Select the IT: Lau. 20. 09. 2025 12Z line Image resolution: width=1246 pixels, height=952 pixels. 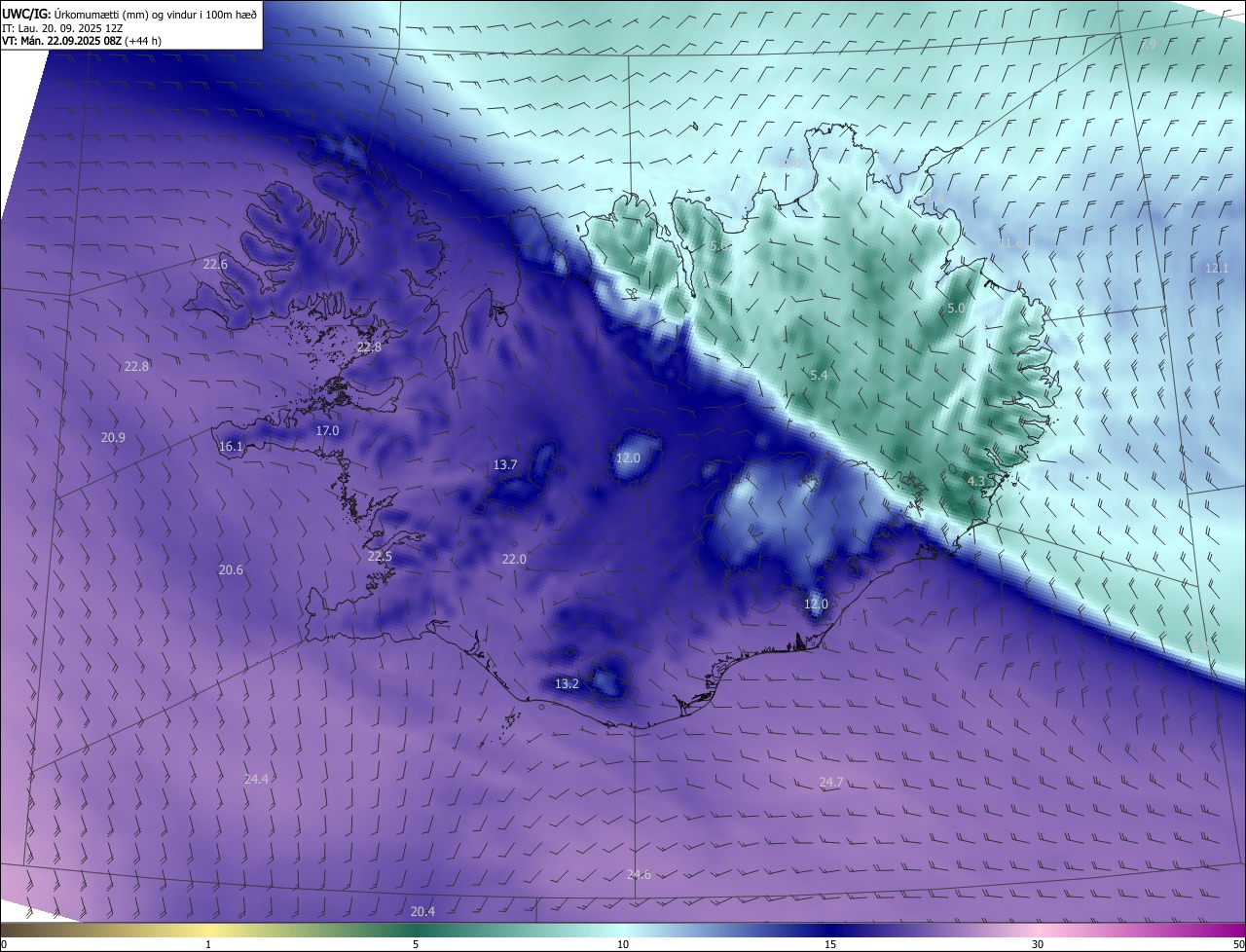click(x=62, y=28)
